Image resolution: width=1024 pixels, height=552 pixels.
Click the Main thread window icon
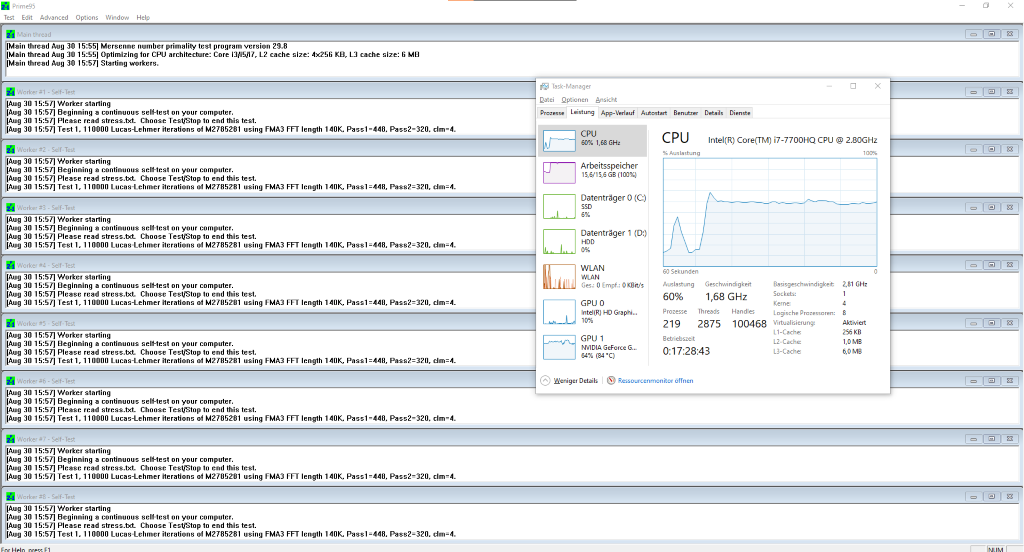coord(10,34)
